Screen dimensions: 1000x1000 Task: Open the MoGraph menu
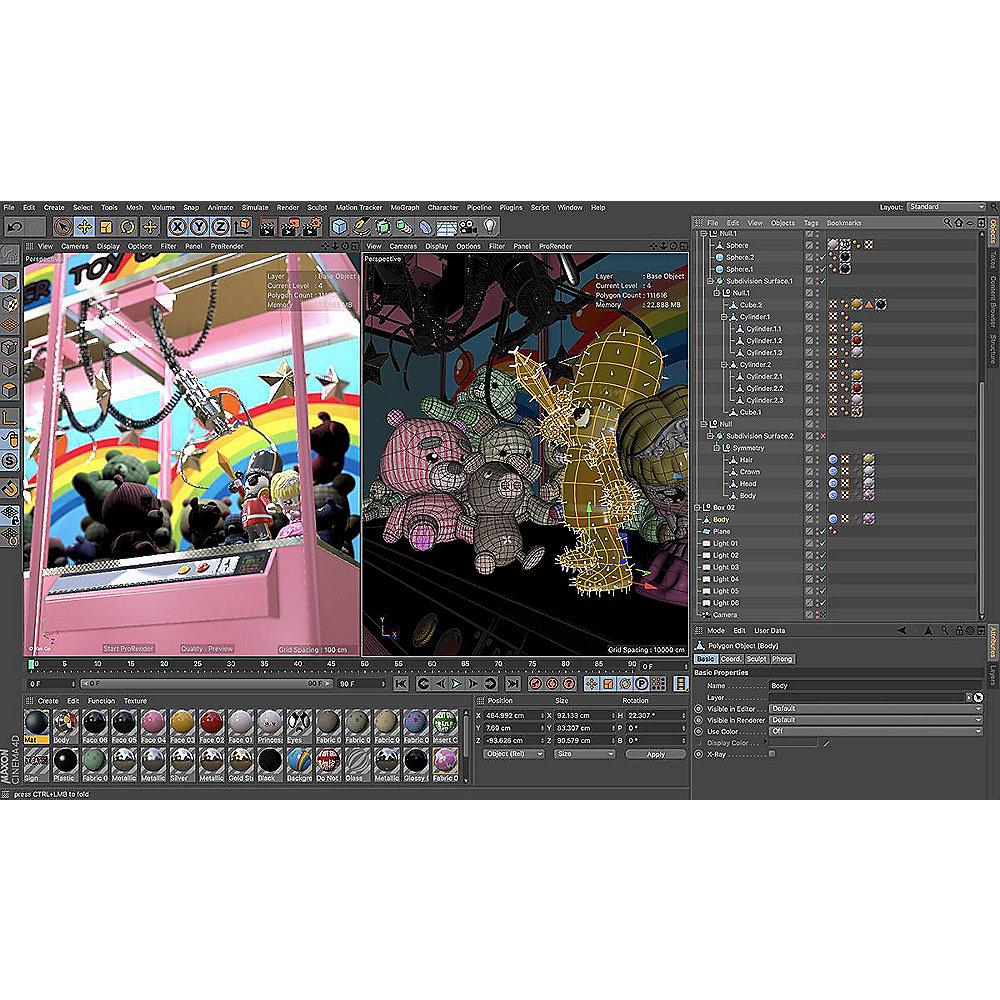405,208
